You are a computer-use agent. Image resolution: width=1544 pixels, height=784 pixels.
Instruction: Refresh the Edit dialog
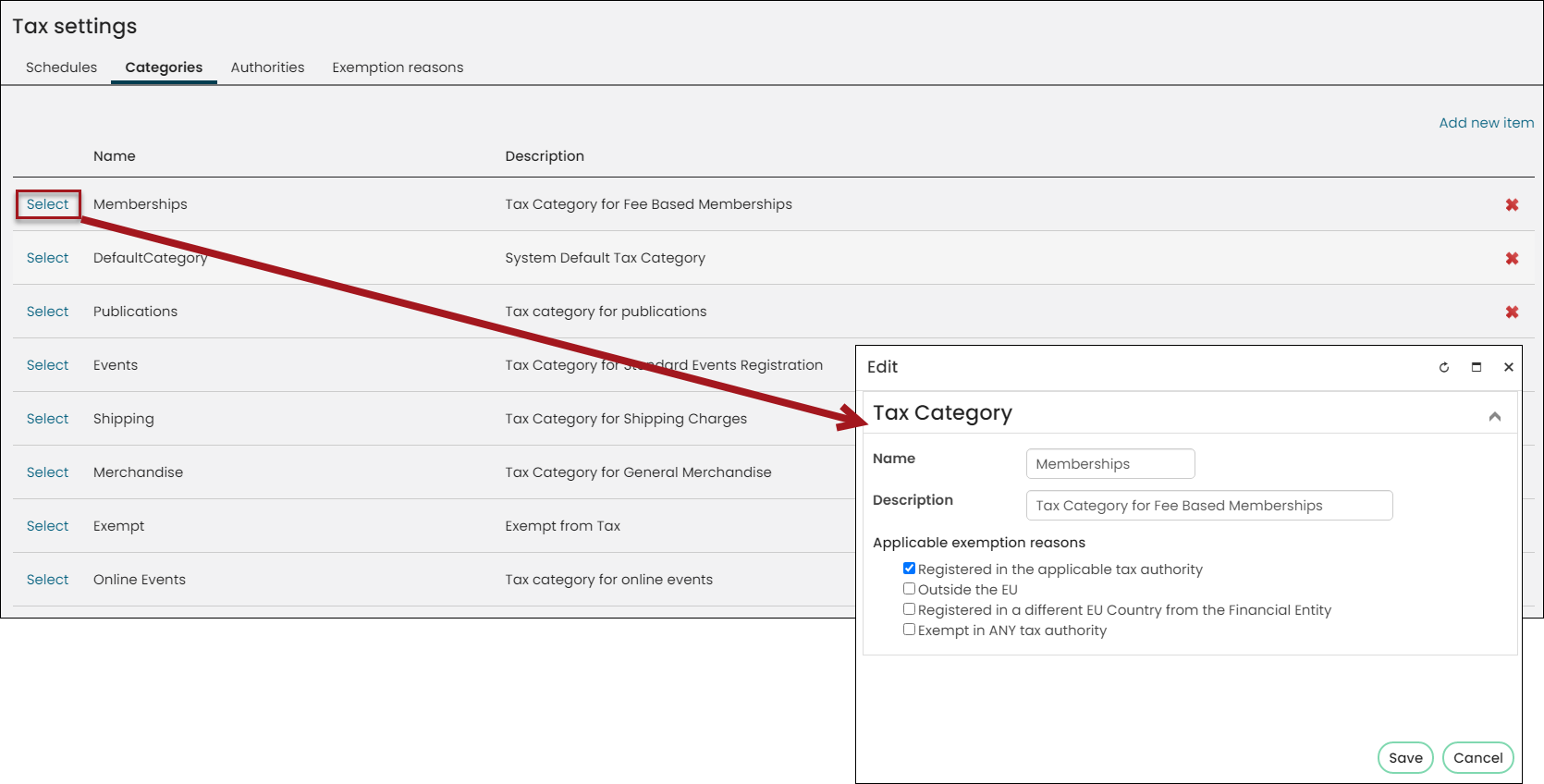[1444, 367]
